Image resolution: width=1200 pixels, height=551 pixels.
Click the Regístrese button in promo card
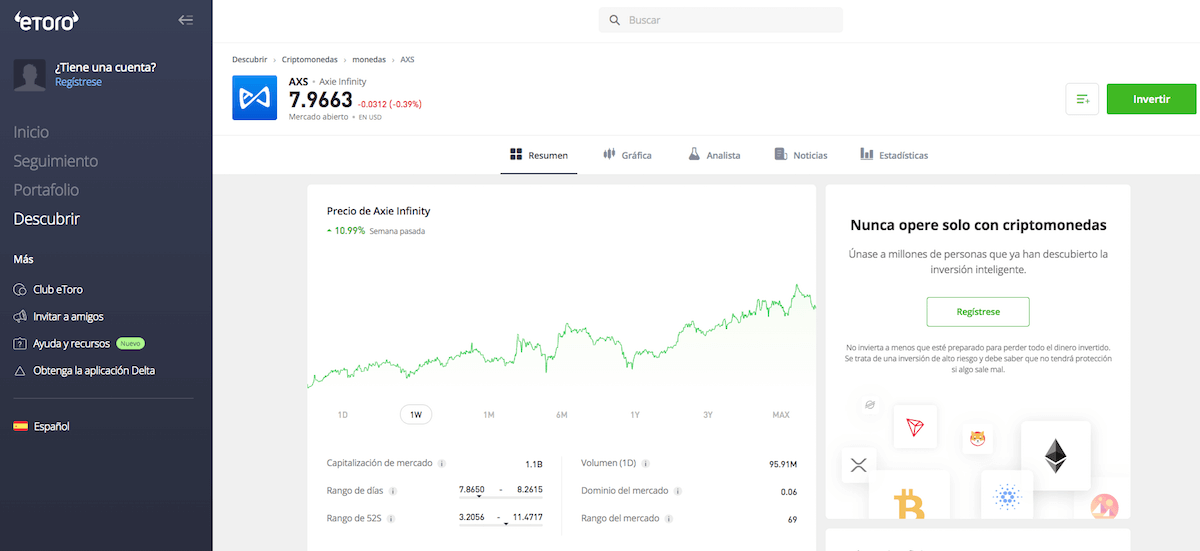[x=977, y=311]
